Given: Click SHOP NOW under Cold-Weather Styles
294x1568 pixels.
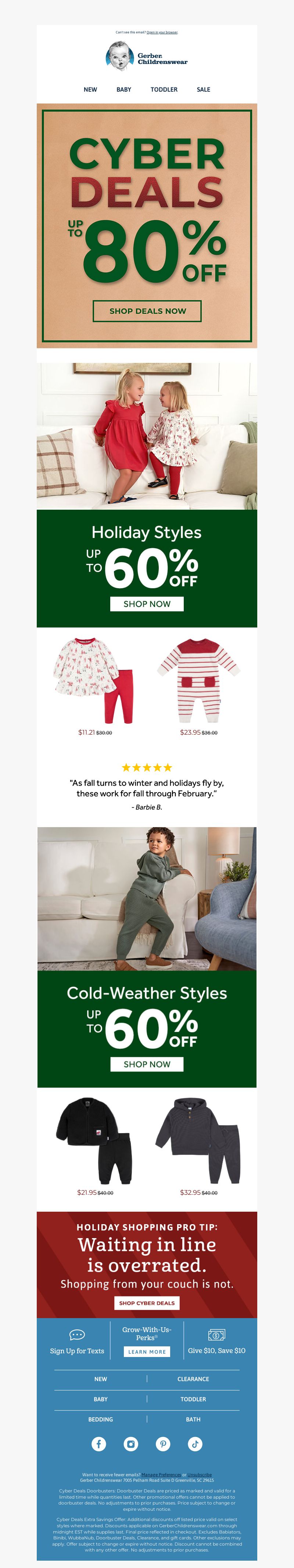Looking at the screenshot, I should [147, 1064].
